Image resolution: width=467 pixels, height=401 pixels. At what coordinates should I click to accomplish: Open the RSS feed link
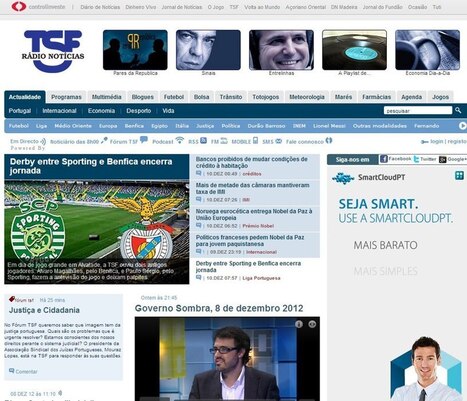[197, 141]
